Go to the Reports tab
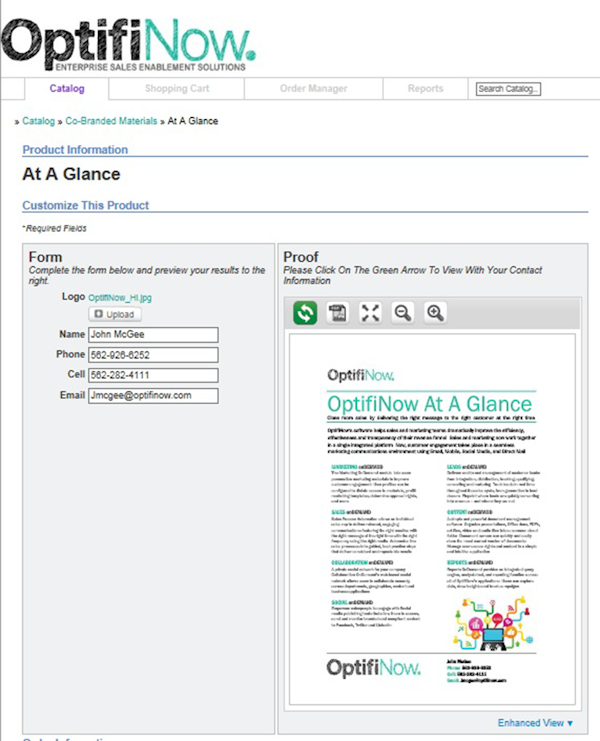The width and height of the screenshot is (600, 741). [x=425, y=88]
